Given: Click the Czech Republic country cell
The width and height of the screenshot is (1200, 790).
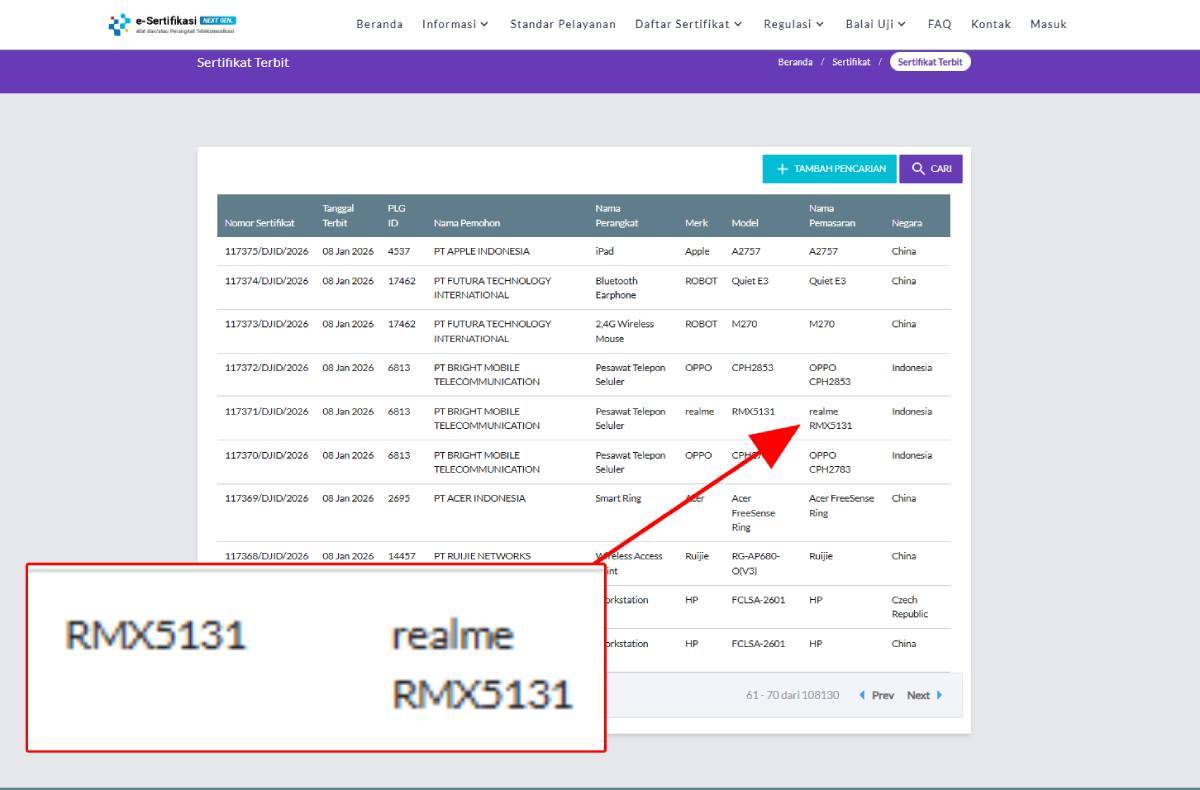Looking at the screenshot, I should [x=910, y=607].
